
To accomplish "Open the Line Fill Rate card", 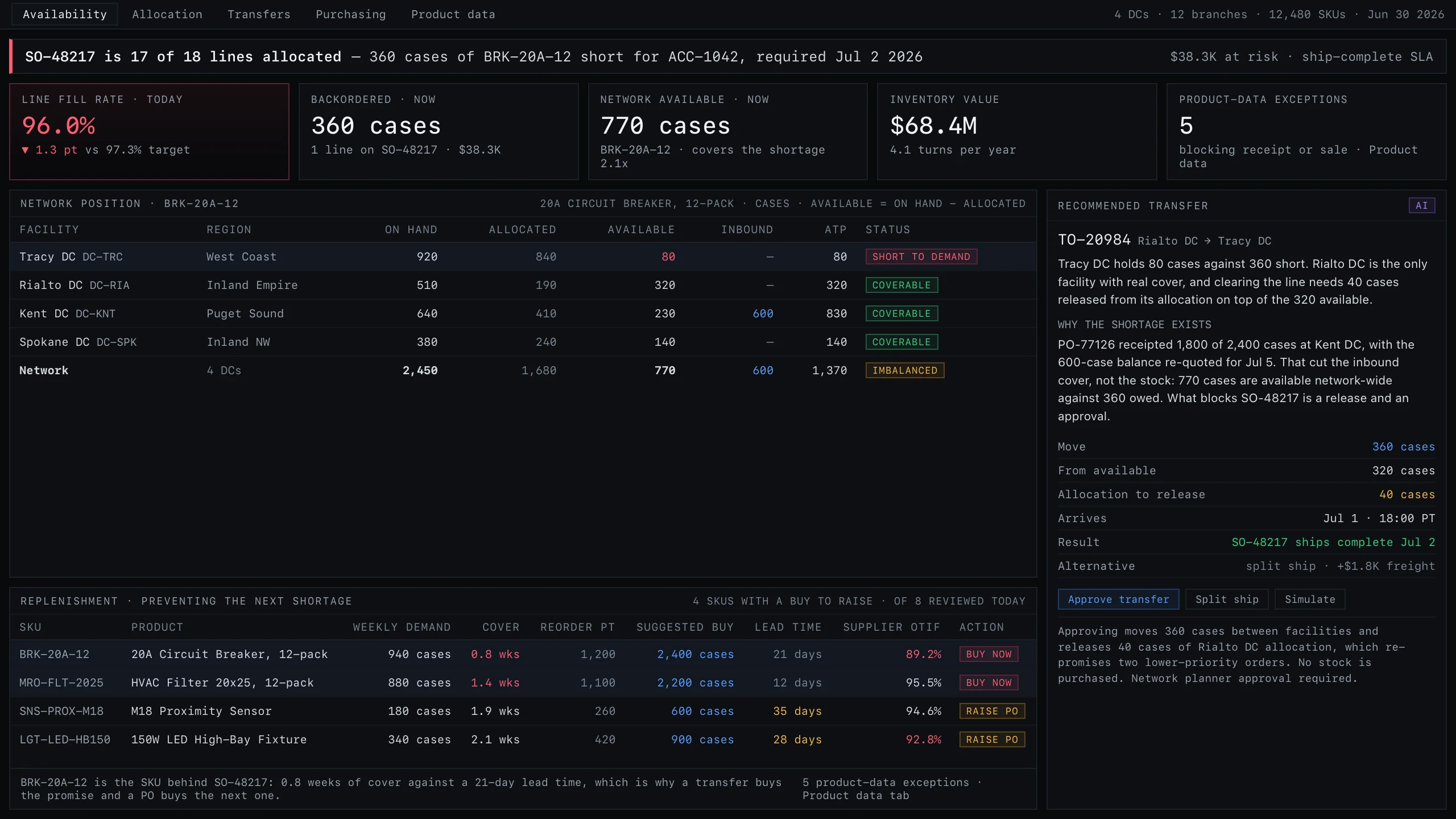I will (149, 131).
